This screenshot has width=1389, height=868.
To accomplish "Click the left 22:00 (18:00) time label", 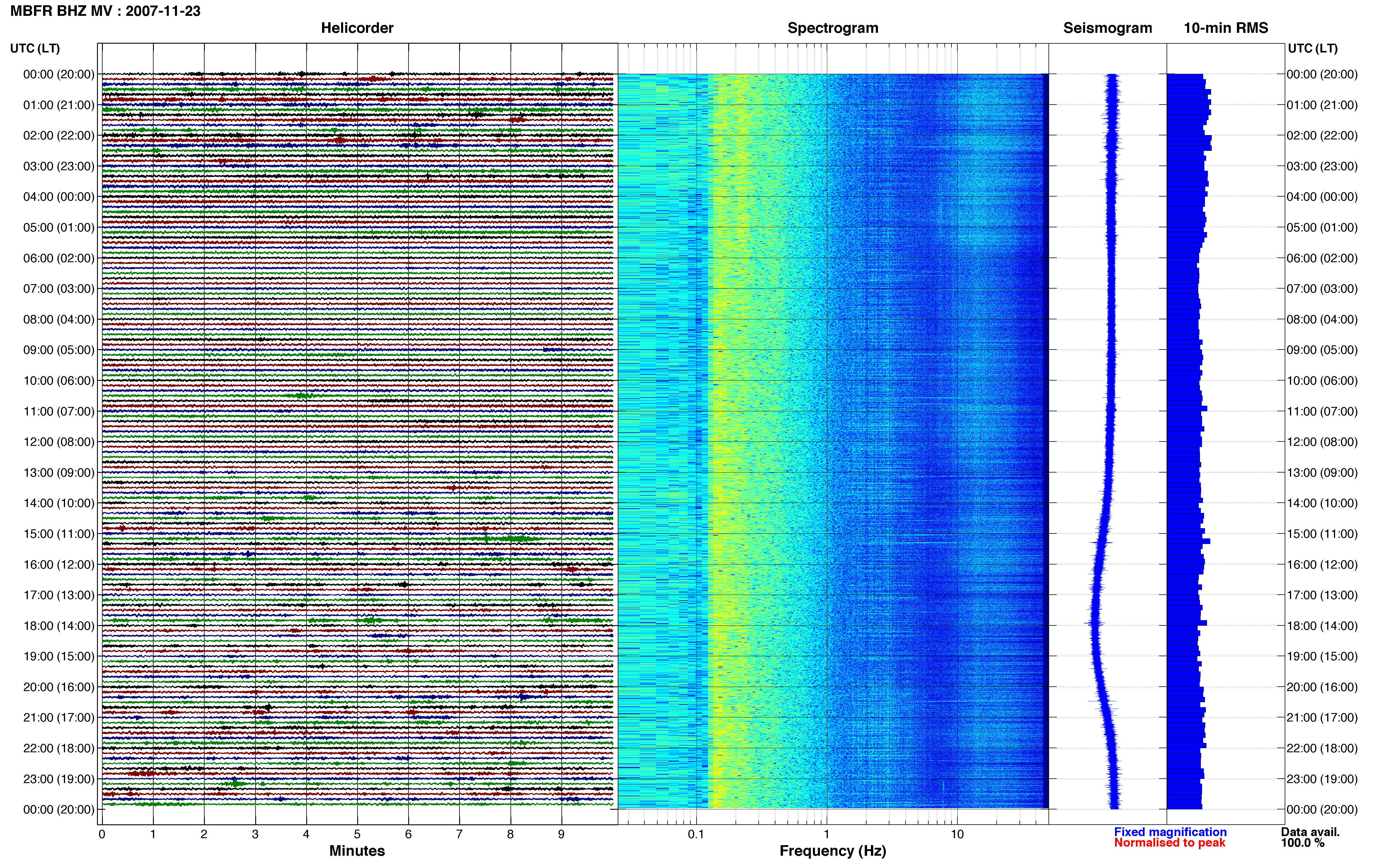I will [59, 748].
